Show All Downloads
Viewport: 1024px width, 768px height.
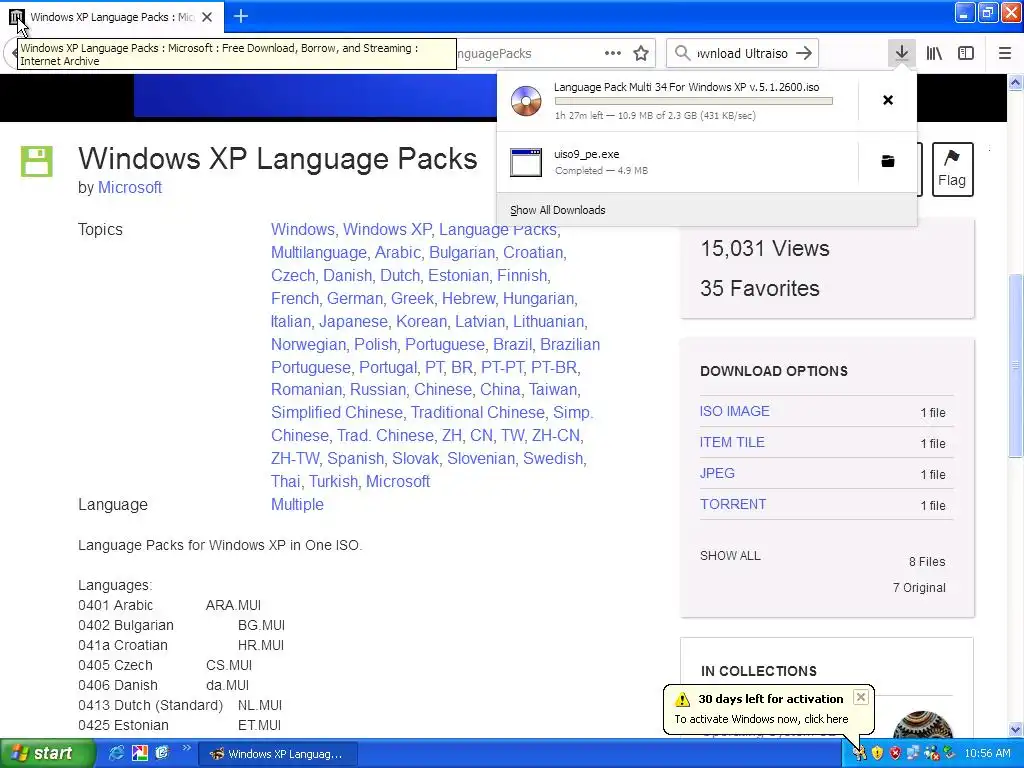(x=557, y=210)
